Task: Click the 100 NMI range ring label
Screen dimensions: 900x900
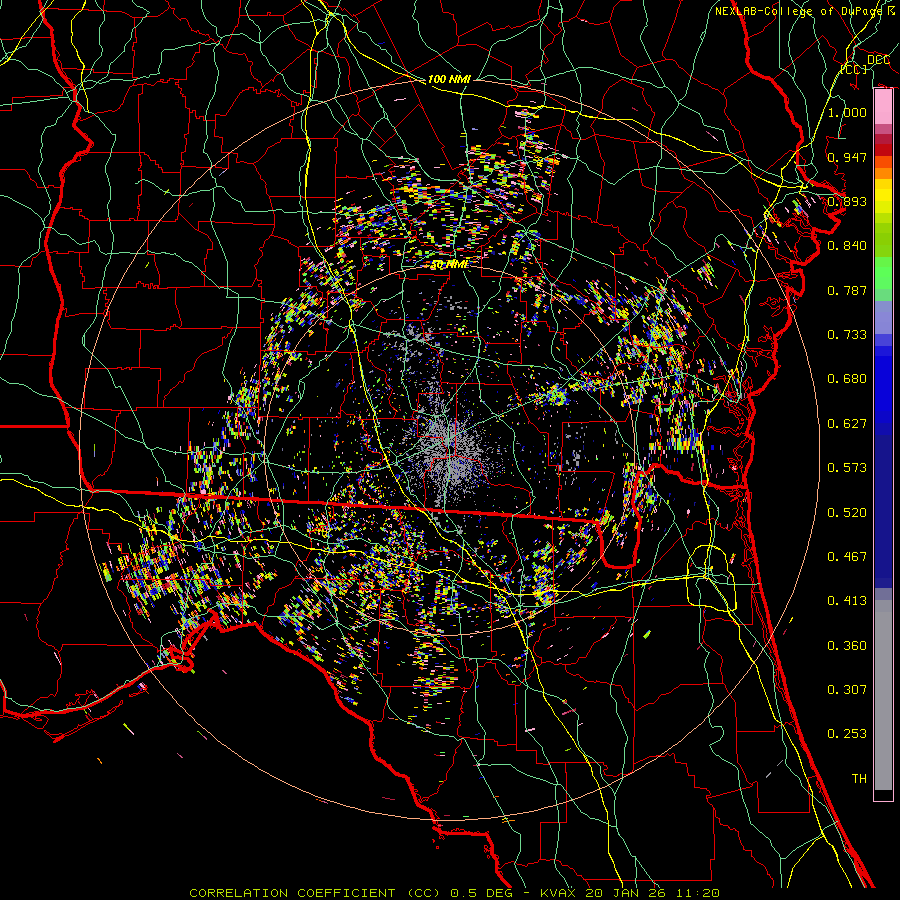Action: tap(449, 79)
